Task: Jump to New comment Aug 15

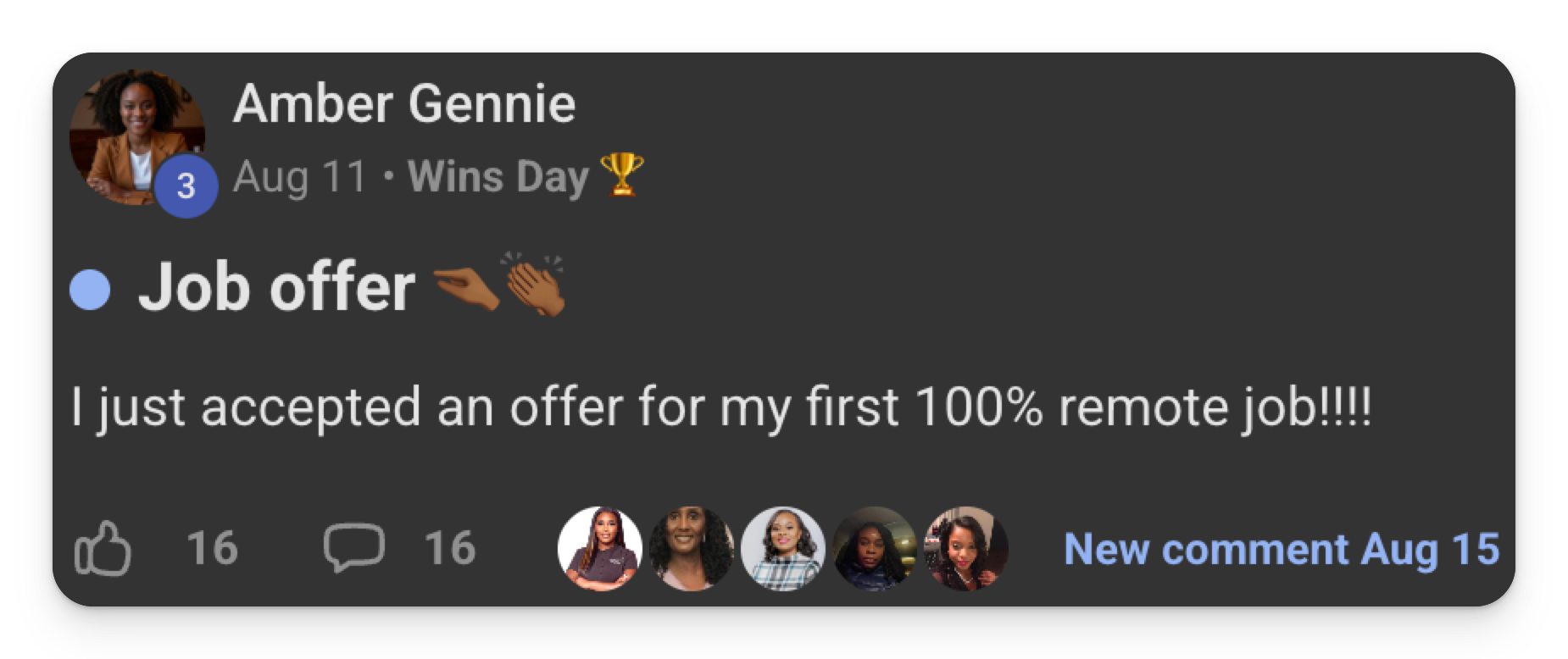Action: [1282, 549]
